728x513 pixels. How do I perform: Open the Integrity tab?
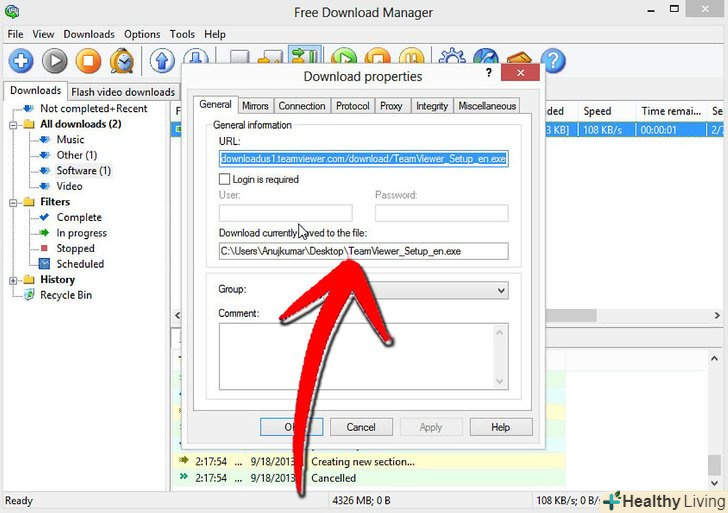[432, 106]
